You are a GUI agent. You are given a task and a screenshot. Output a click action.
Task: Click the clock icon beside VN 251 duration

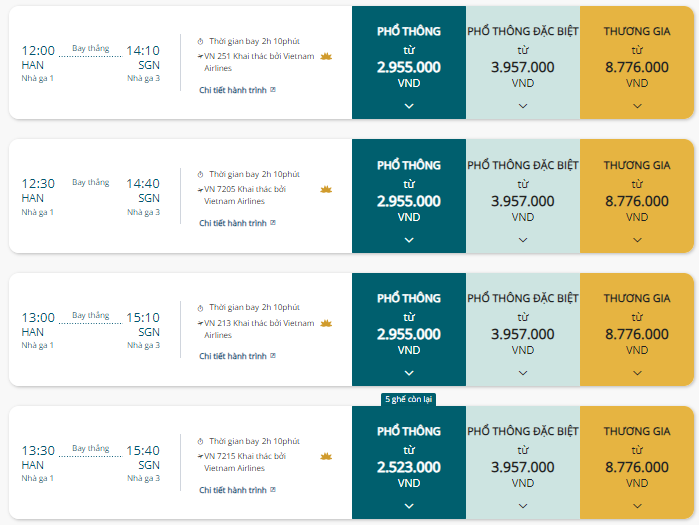tap(201, 41)
